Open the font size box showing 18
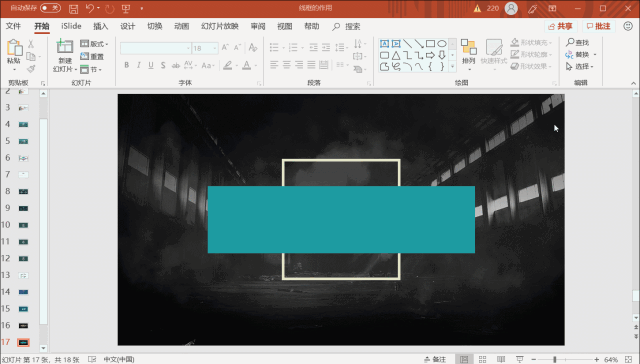Viewport: 640px width, 364px height. [x=205, y=48]
